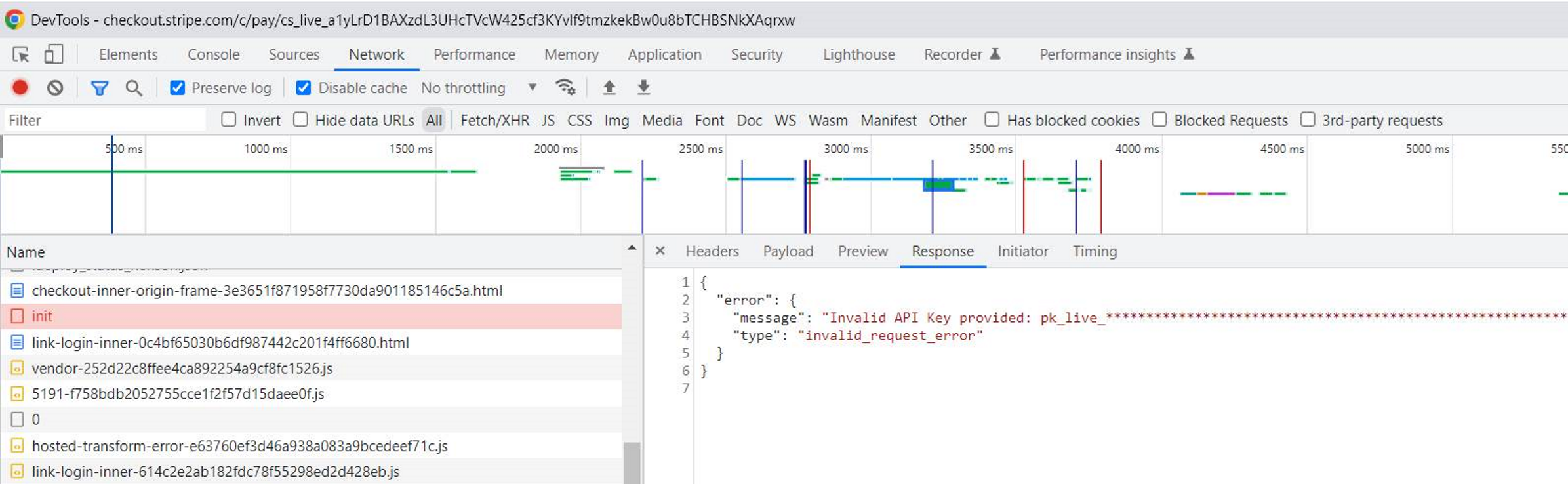Switch to Memory tab

click(571, 54)
